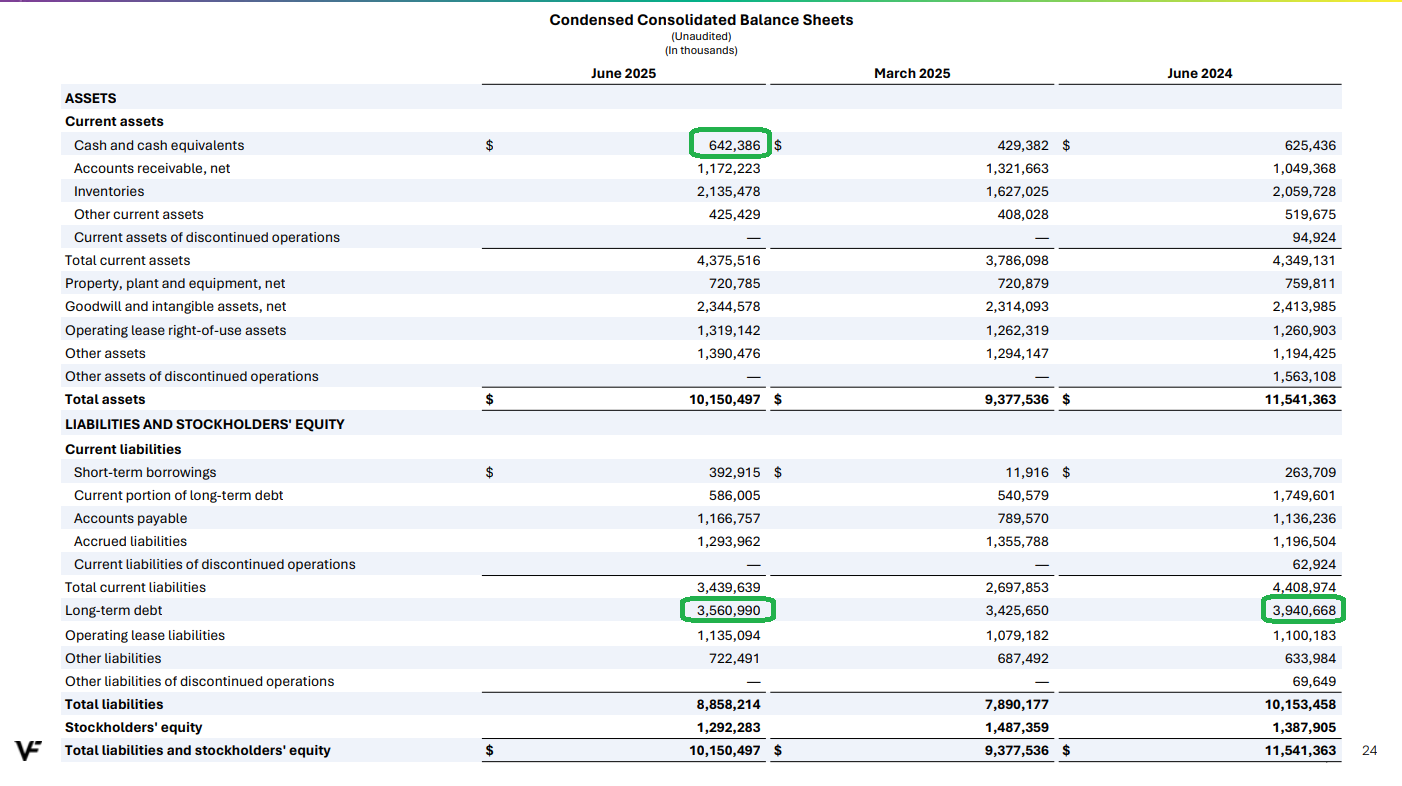The image size is (1402, 786).
Task: Click stockholders' equity value 1,292,283
Action: pyautogui.click(x=729, y=727)
